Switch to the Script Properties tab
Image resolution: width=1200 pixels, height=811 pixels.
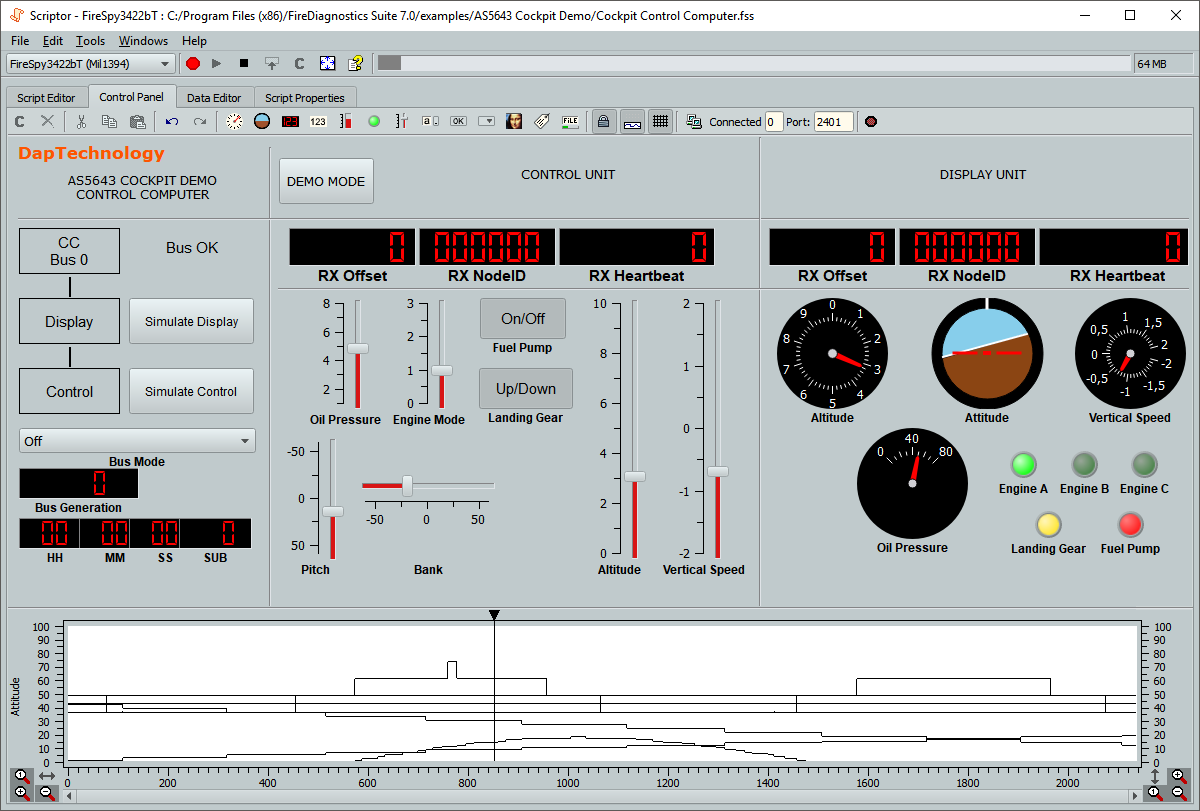[x=305, y=98]
